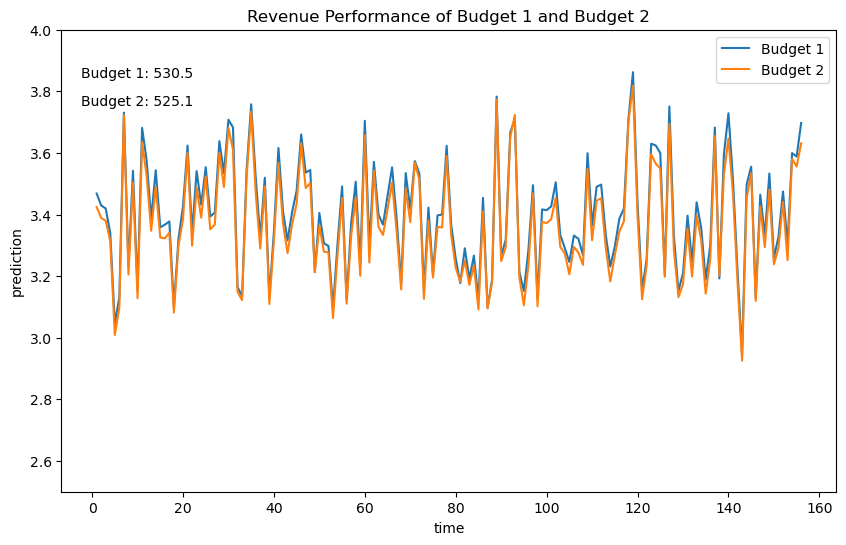
Task: Click the x-axis tick label 40
Action: 274,509
